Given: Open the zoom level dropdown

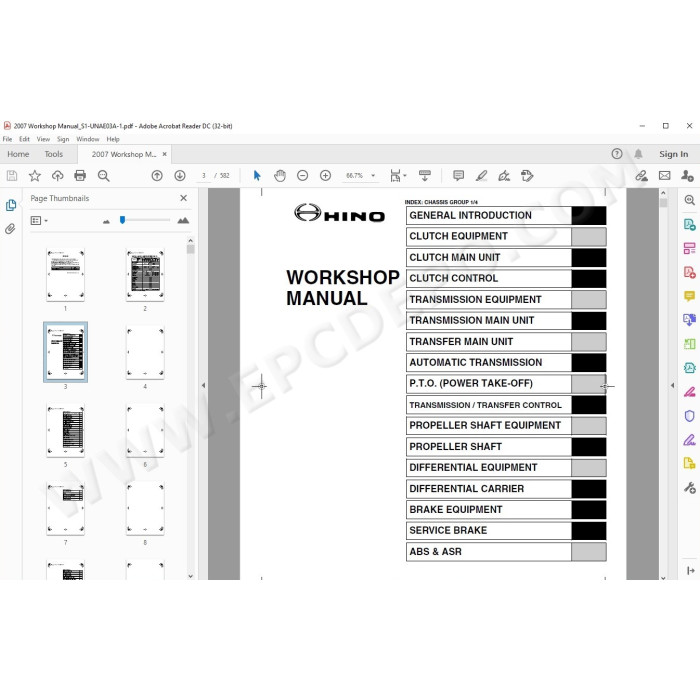Looking at the screenshot, I should click(x=373, y=176).
